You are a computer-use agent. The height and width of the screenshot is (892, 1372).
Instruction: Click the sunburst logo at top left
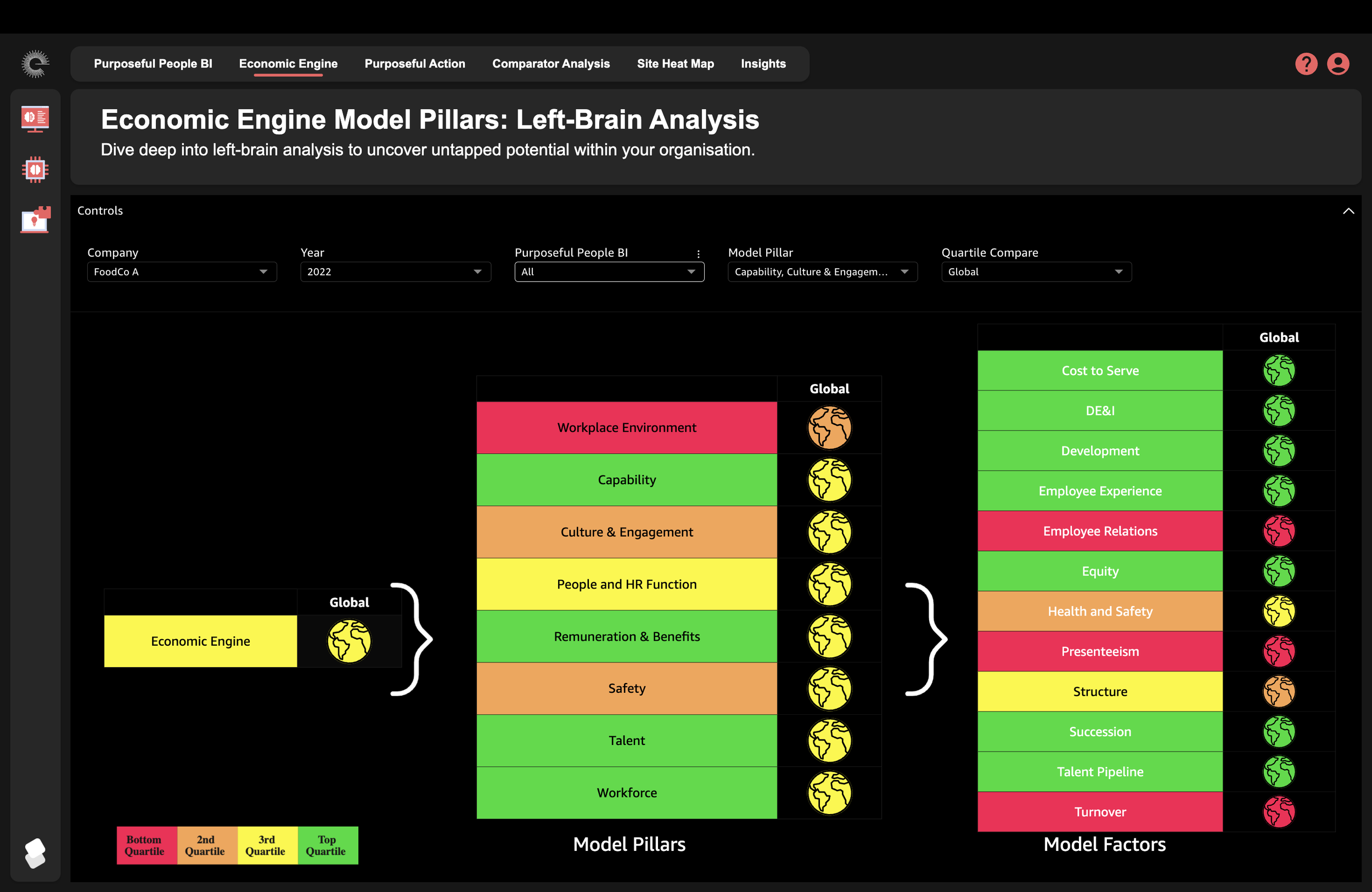pyautogui.click(x=35, y=64)
